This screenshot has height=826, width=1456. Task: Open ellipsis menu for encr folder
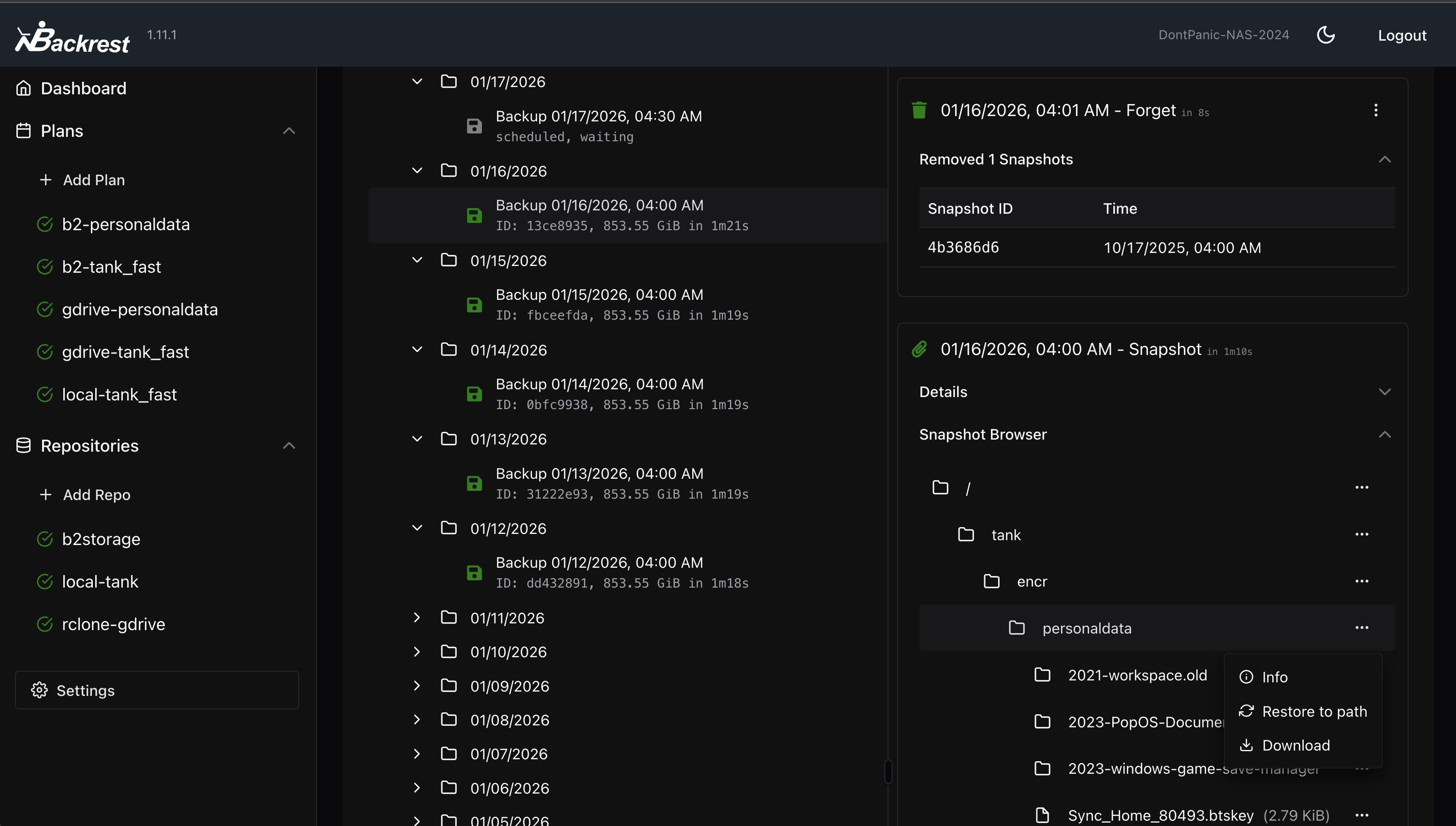1361,581
